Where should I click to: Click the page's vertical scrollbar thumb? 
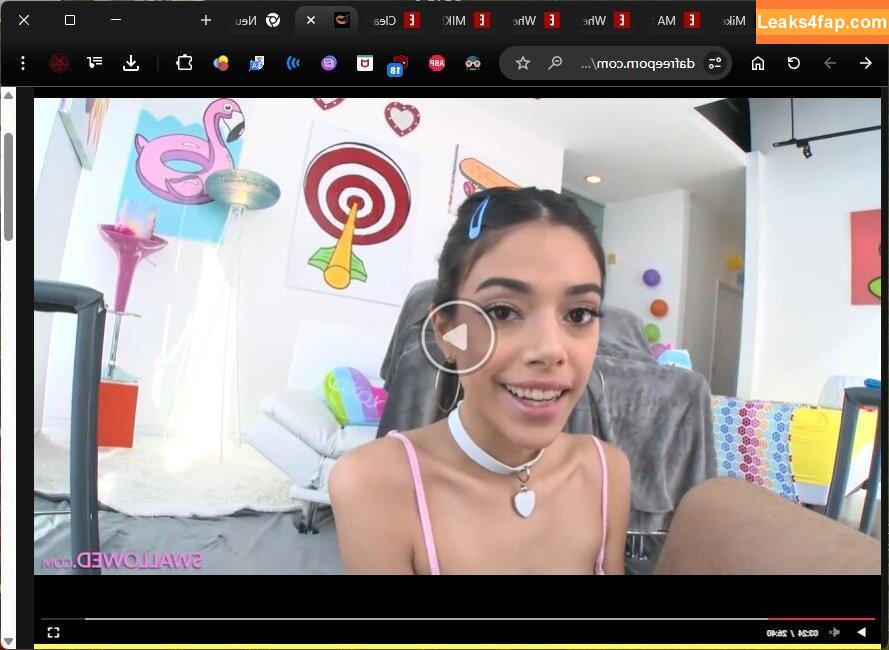(x=9, y=185)
